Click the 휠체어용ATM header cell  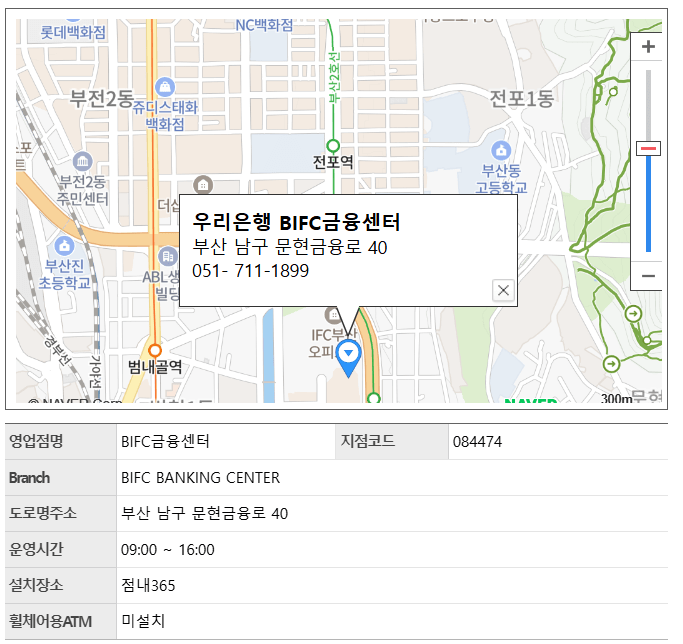[61, 621]
